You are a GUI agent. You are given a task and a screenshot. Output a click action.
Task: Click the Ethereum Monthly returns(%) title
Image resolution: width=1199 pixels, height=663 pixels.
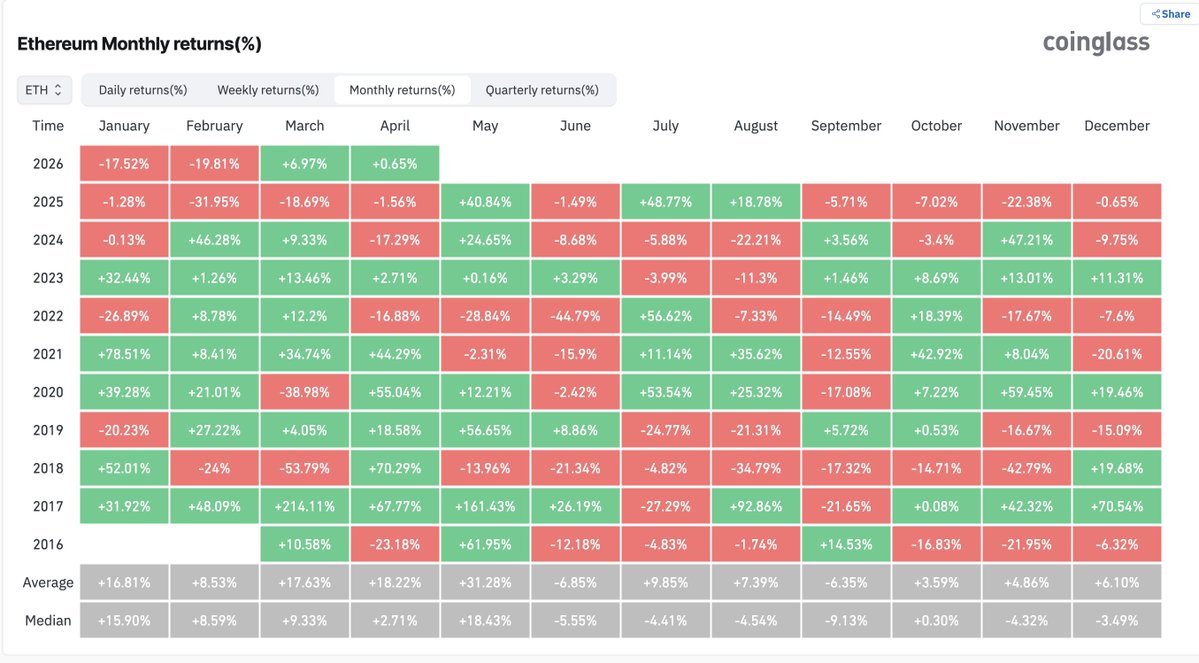coord(139,45)
